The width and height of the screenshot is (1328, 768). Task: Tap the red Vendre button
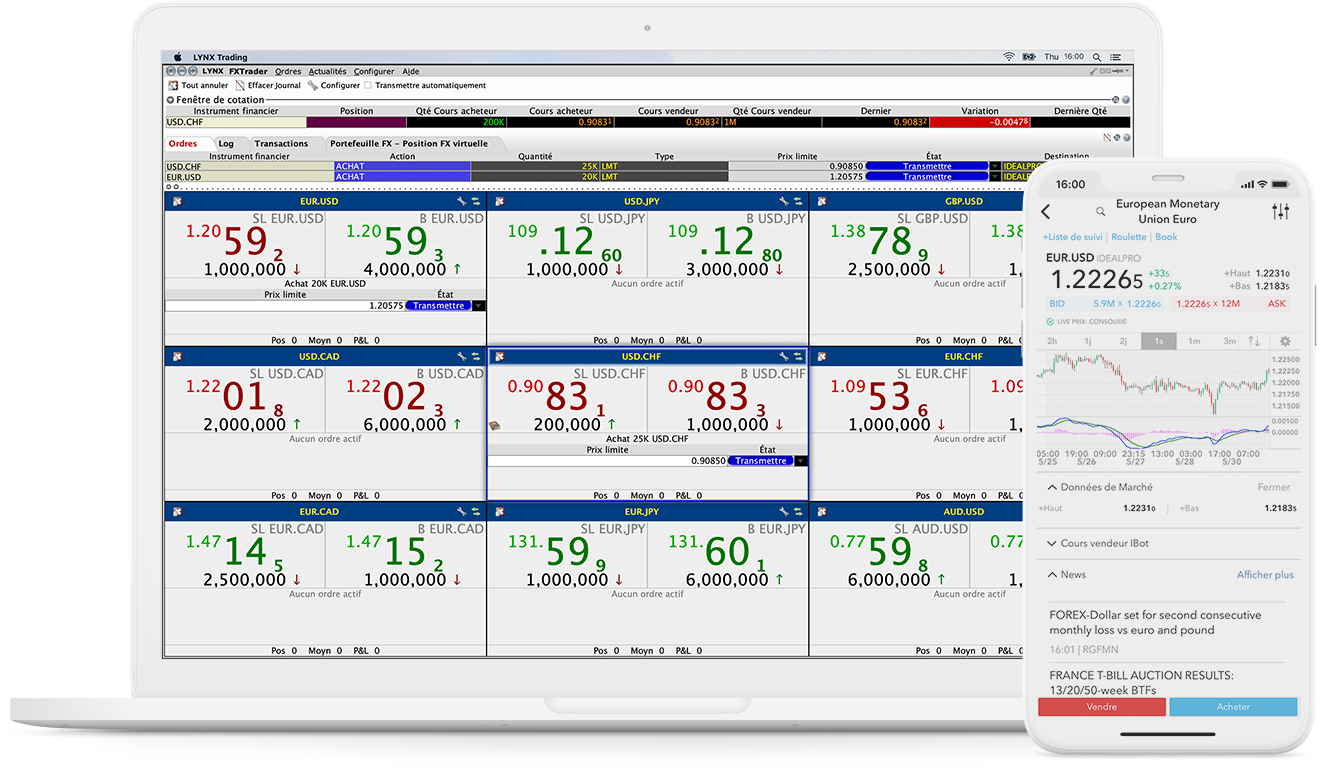coord(1102,706)
